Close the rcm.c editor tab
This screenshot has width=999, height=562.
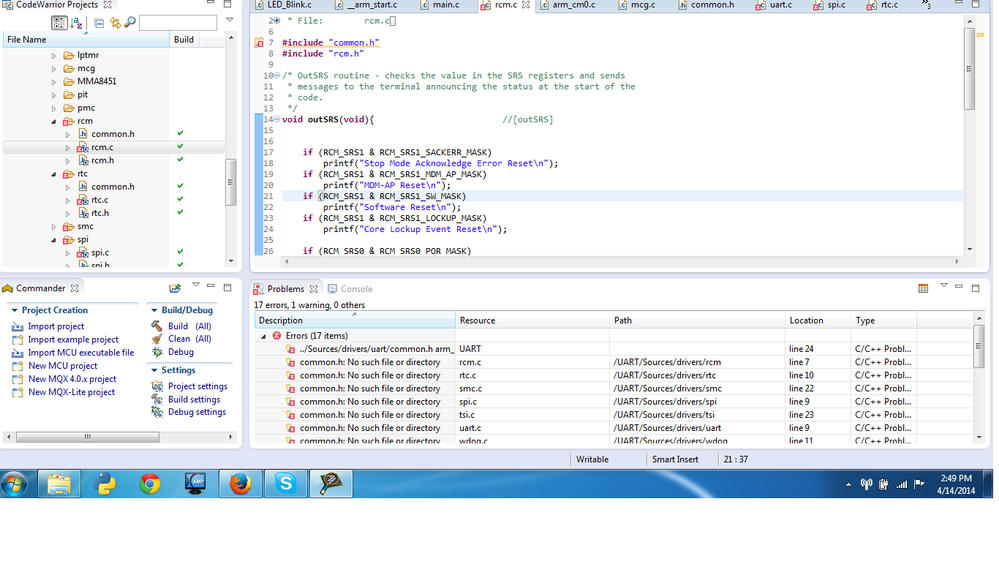[x=526, y=5]
